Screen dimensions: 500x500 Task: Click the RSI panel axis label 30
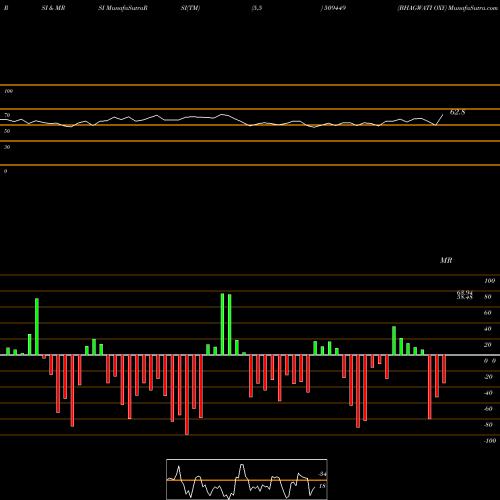pos(7,147)
